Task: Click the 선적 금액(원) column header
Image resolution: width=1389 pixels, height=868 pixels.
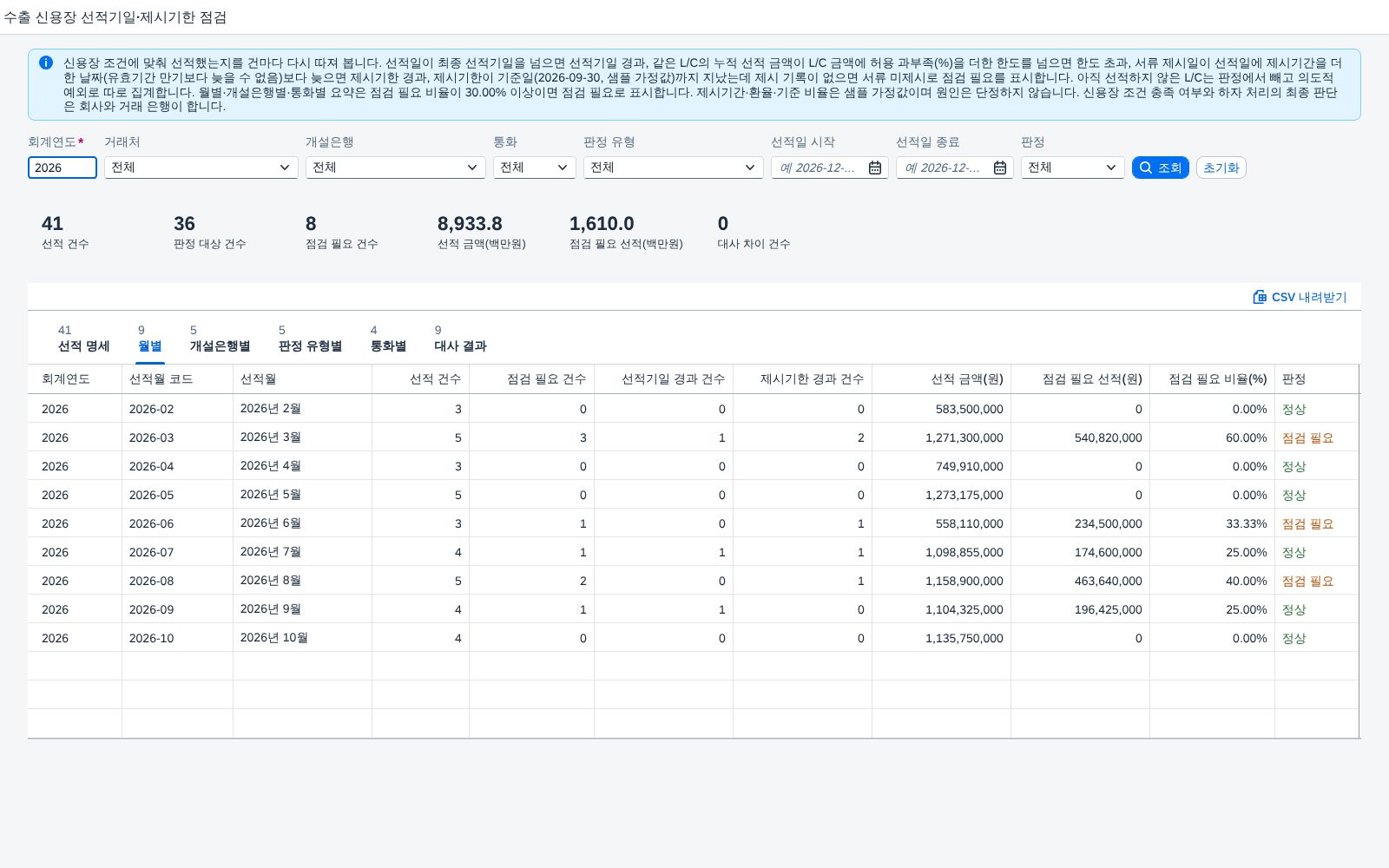Action: (941, 379)
